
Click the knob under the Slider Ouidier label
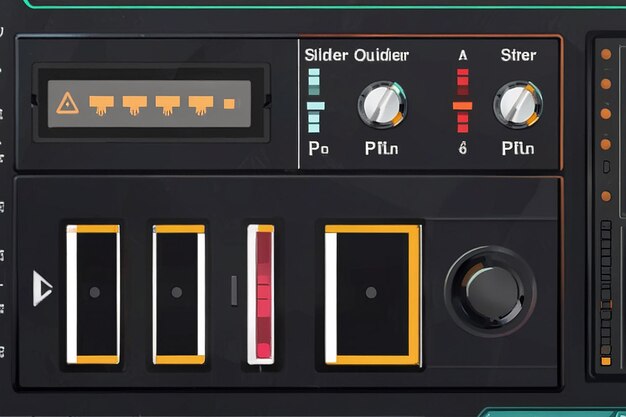(x=382, y=105)
